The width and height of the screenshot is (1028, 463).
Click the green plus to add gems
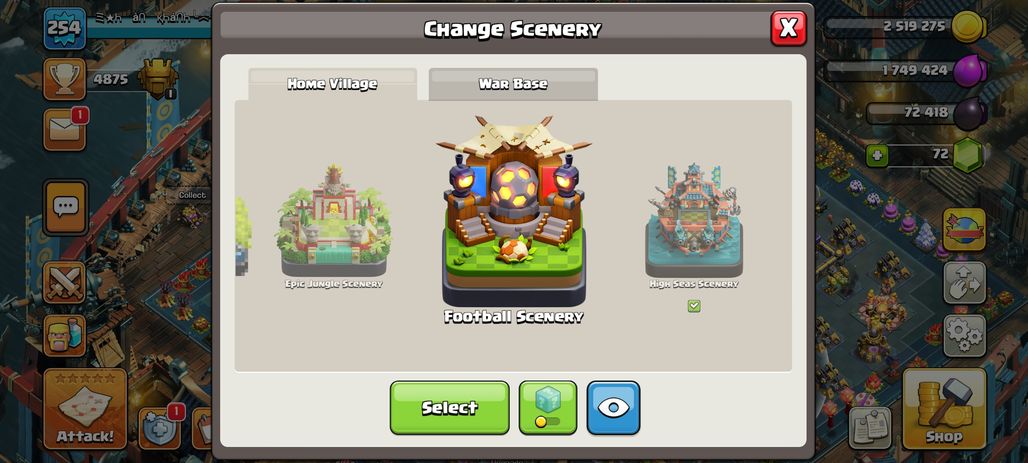[x=875, y=155]
